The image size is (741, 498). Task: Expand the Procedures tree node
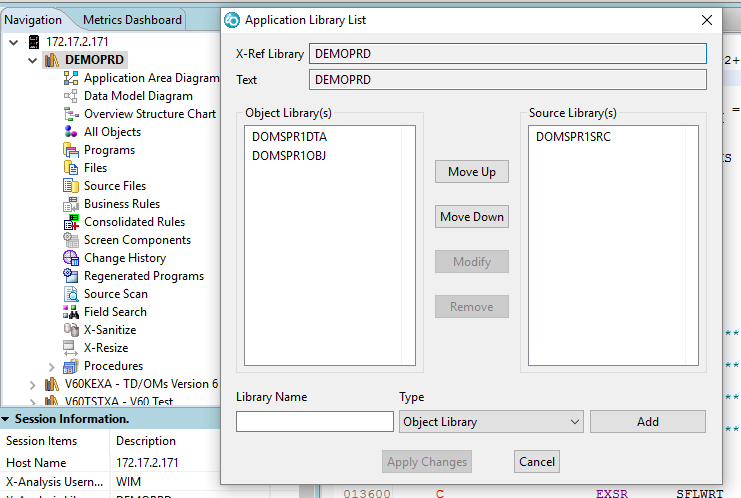pos(52,366)
